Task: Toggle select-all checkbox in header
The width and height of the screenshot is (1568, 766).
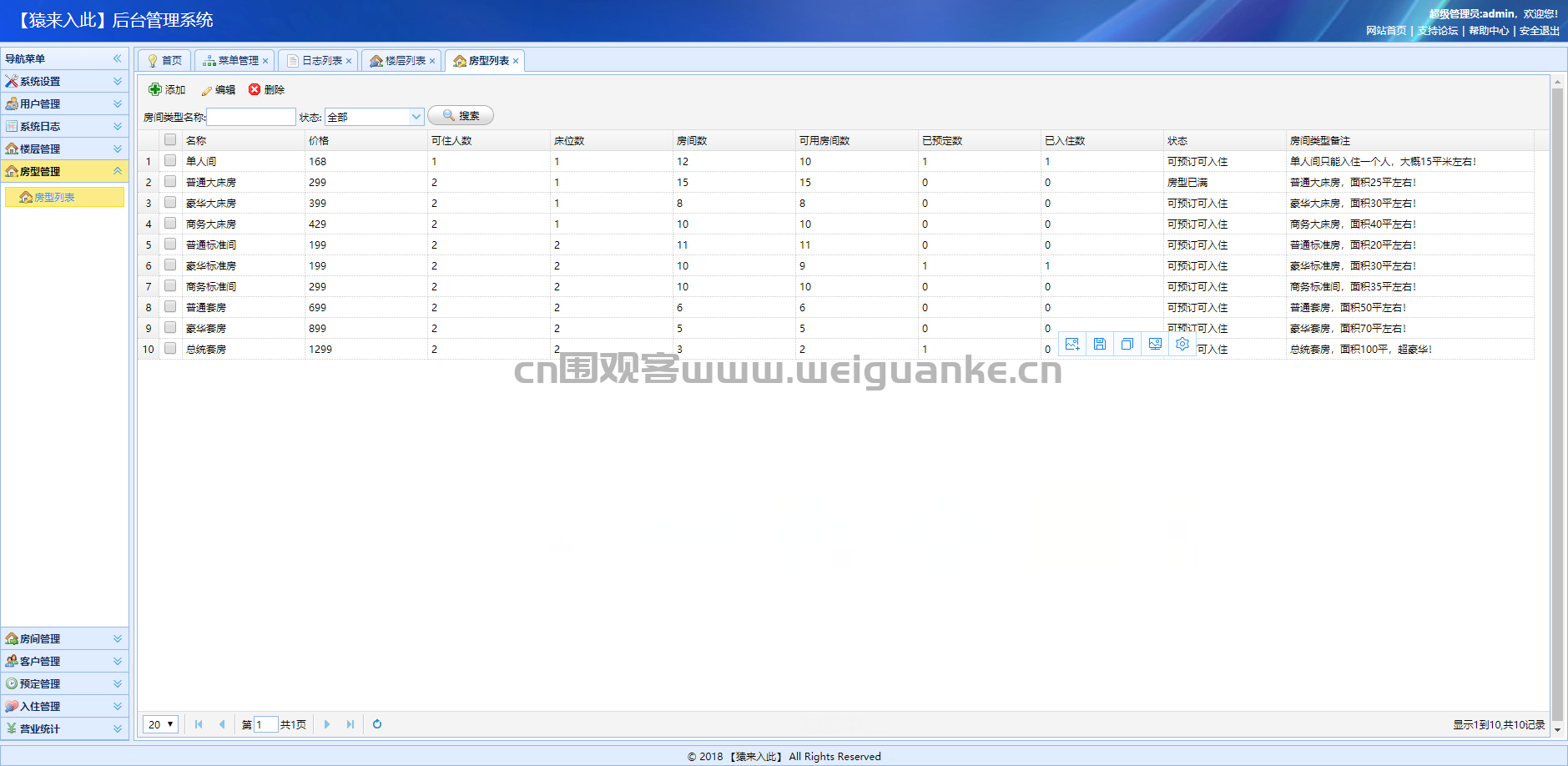Action: click(170, 139)
